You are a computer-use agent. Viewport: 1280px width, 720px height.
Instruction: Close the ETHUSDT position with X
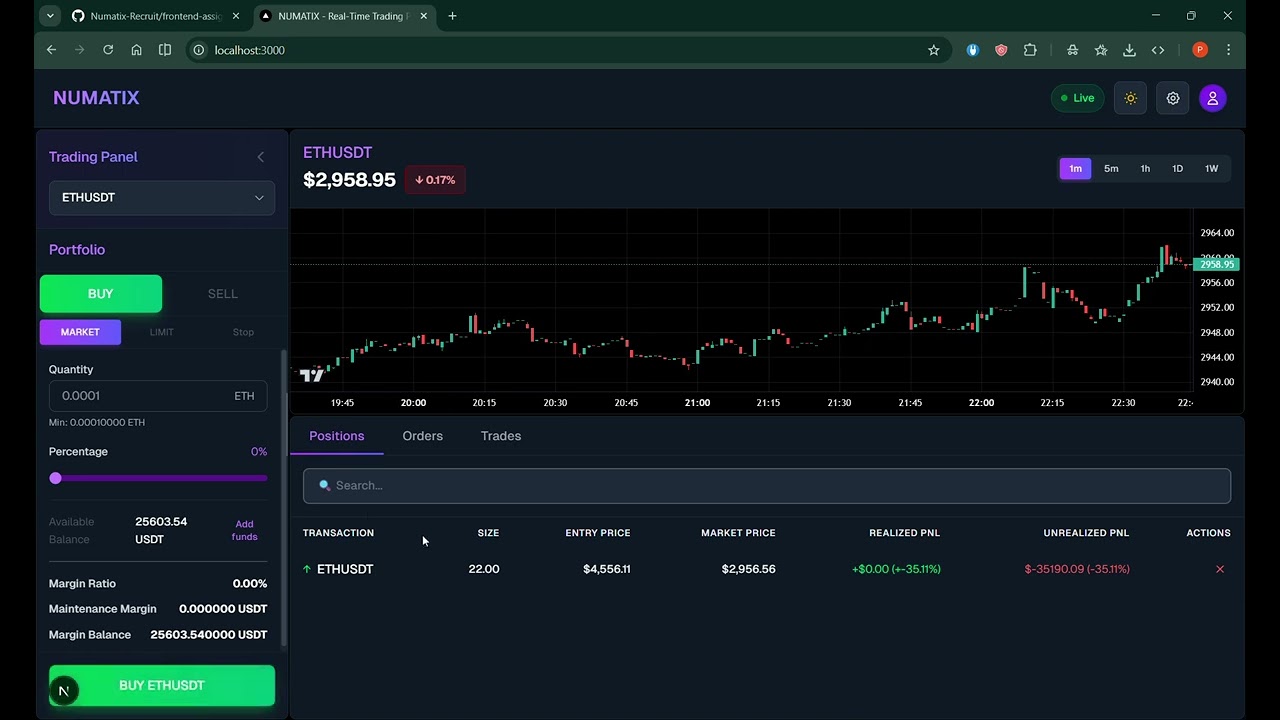[1220, 569]
